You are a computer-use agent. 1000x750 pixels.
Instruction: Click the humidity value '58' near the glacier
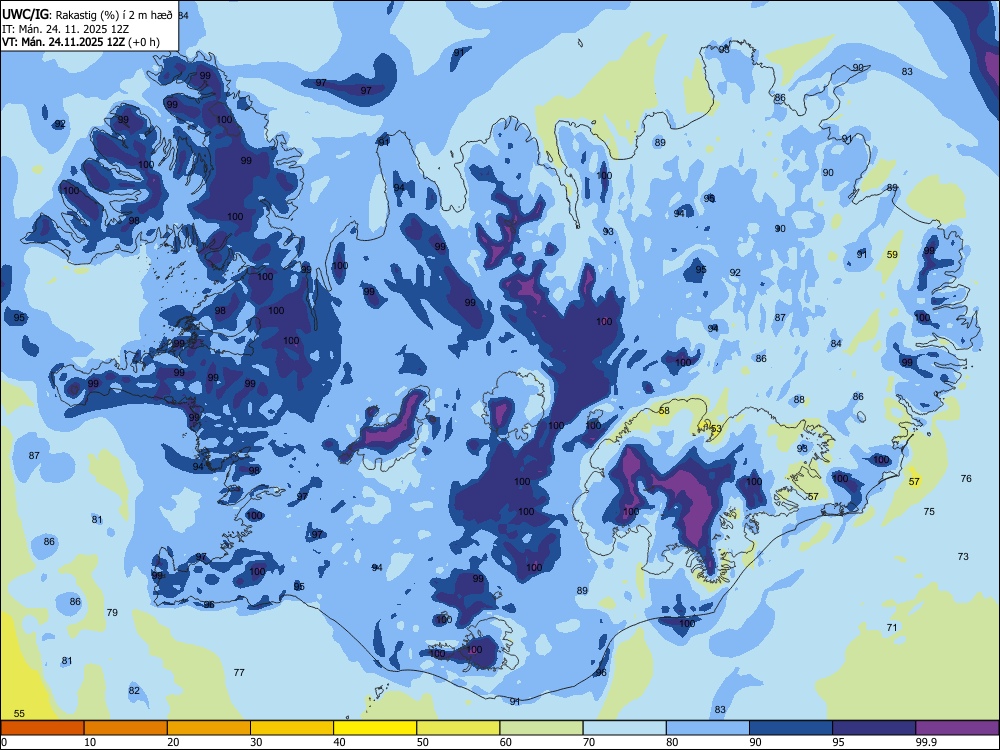pos(665,410)
